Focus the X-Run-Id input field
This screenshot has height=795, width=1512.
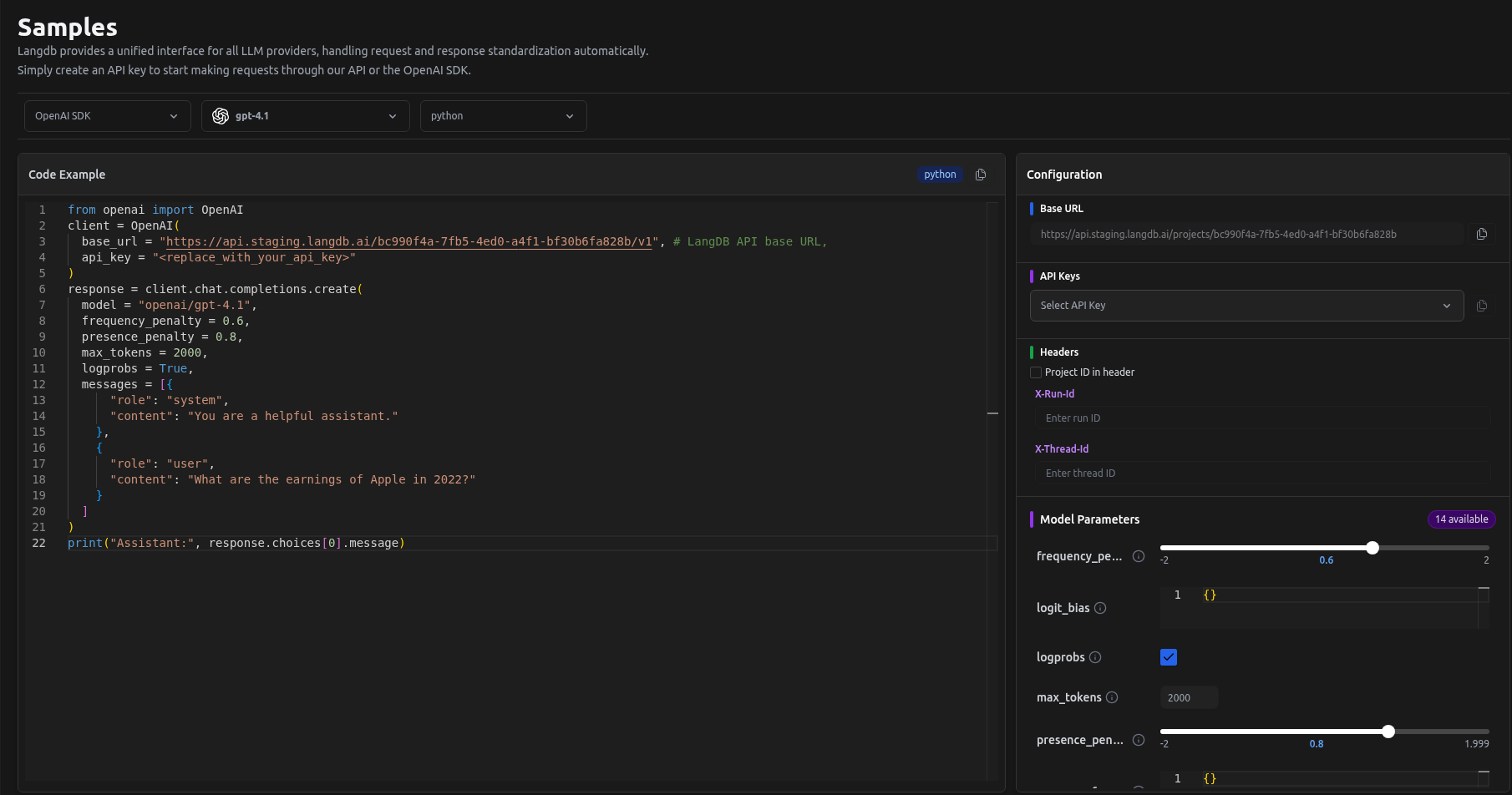coord(1261,418)
